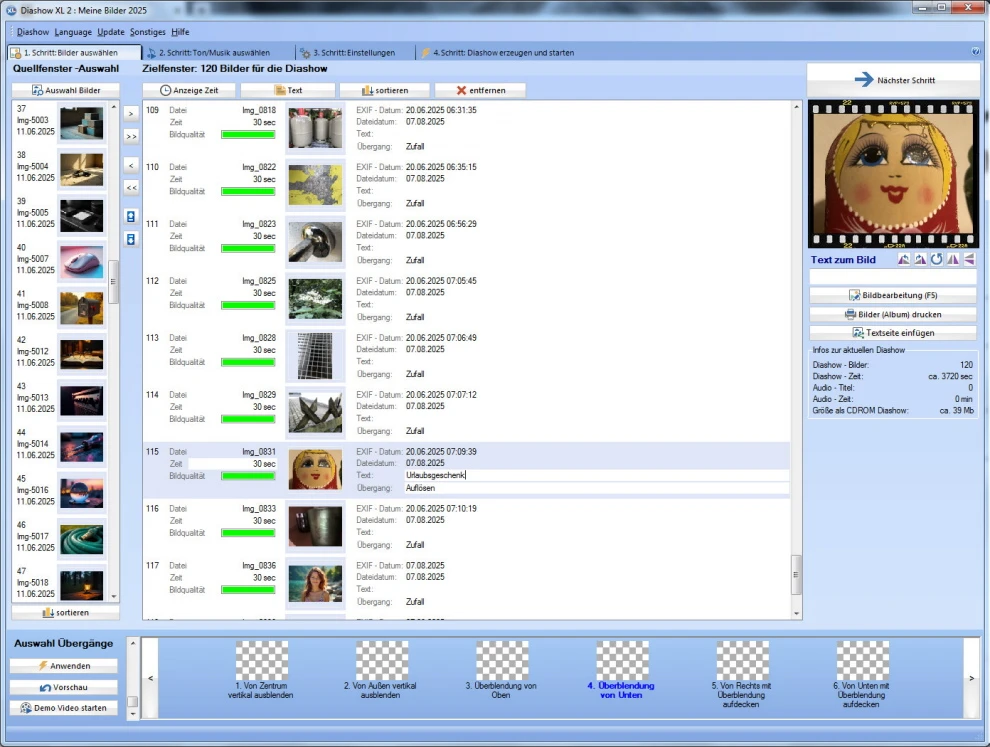Switch to 3. Schritt: Einstellungen tab
The height and width of the screenshot is (747, 990).
(354, 53)
